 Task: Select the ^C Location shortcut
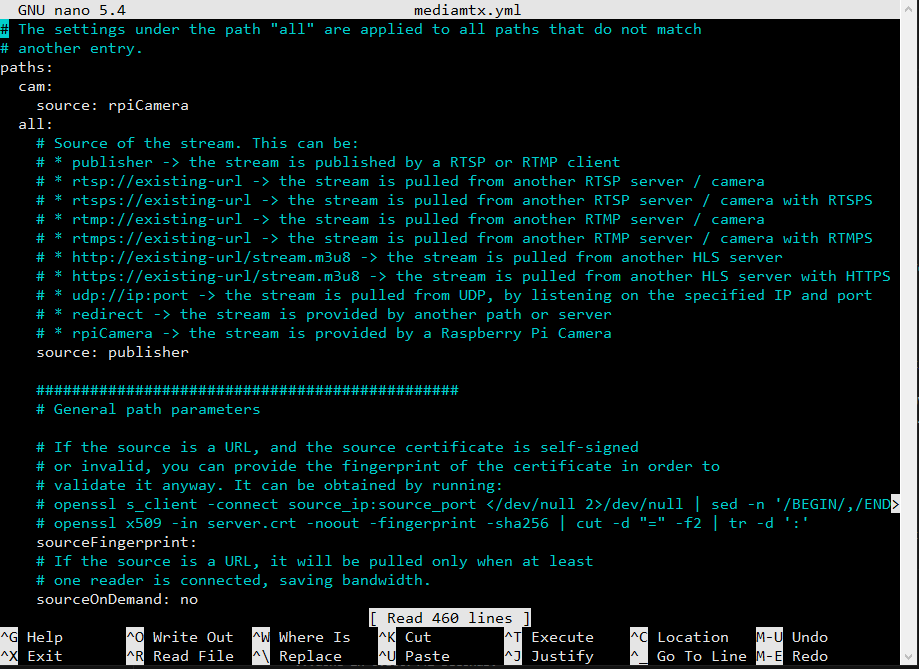pos(678,637)
